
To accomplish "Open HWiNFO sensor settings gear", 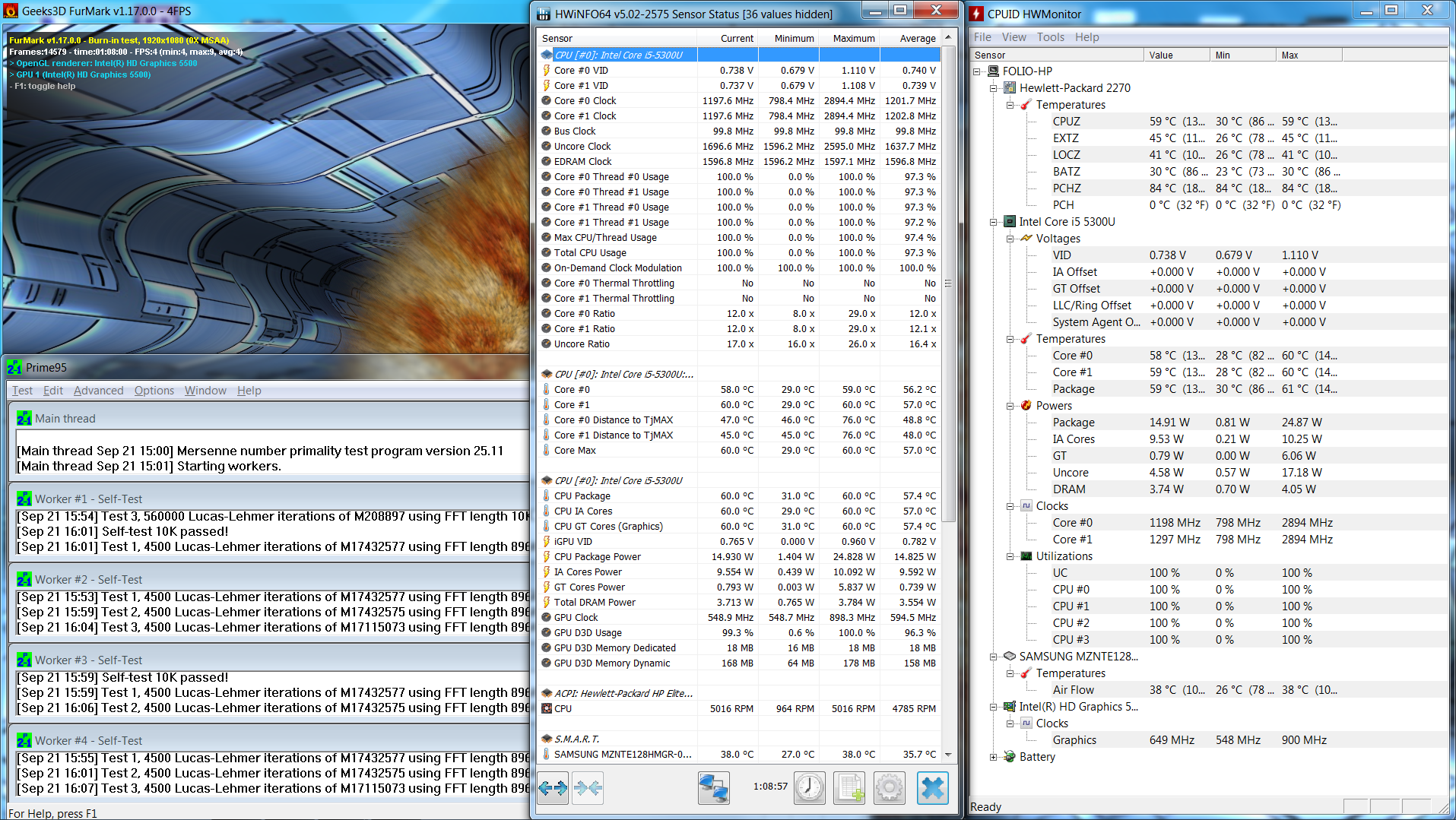I will click(x=890, y=787).
